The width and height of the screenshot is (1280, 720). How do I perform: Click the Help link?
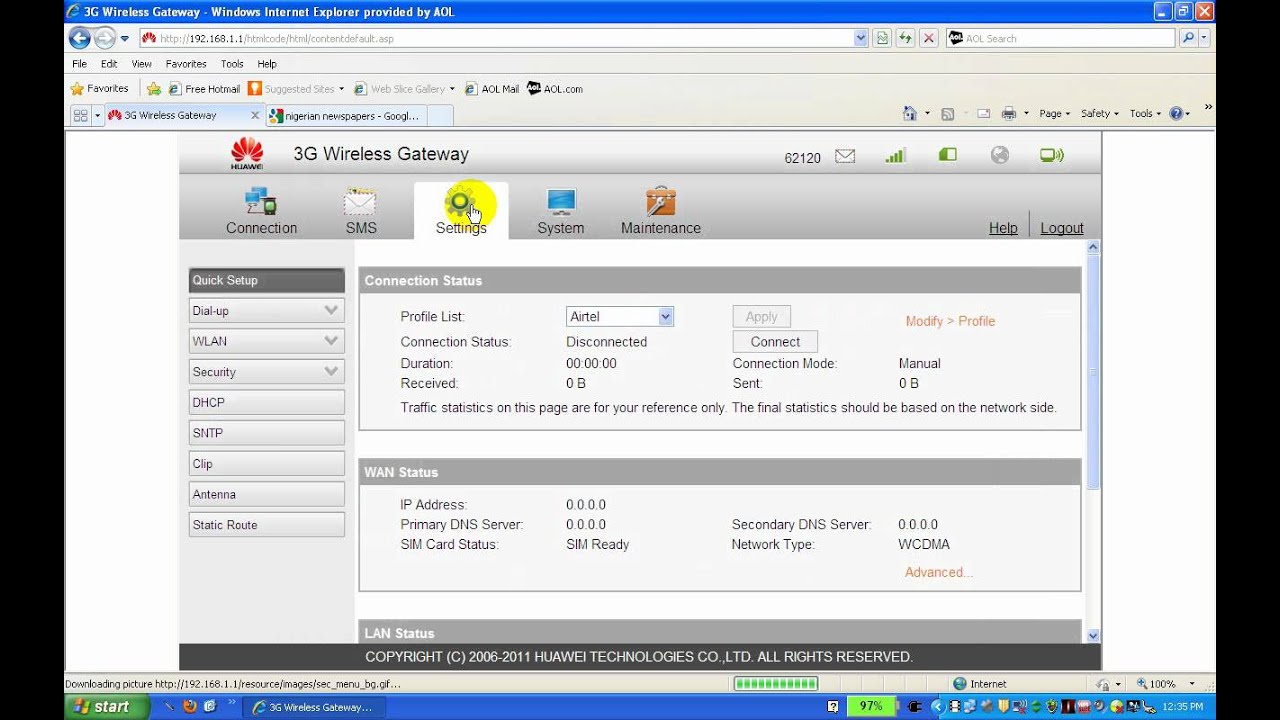1003,228
